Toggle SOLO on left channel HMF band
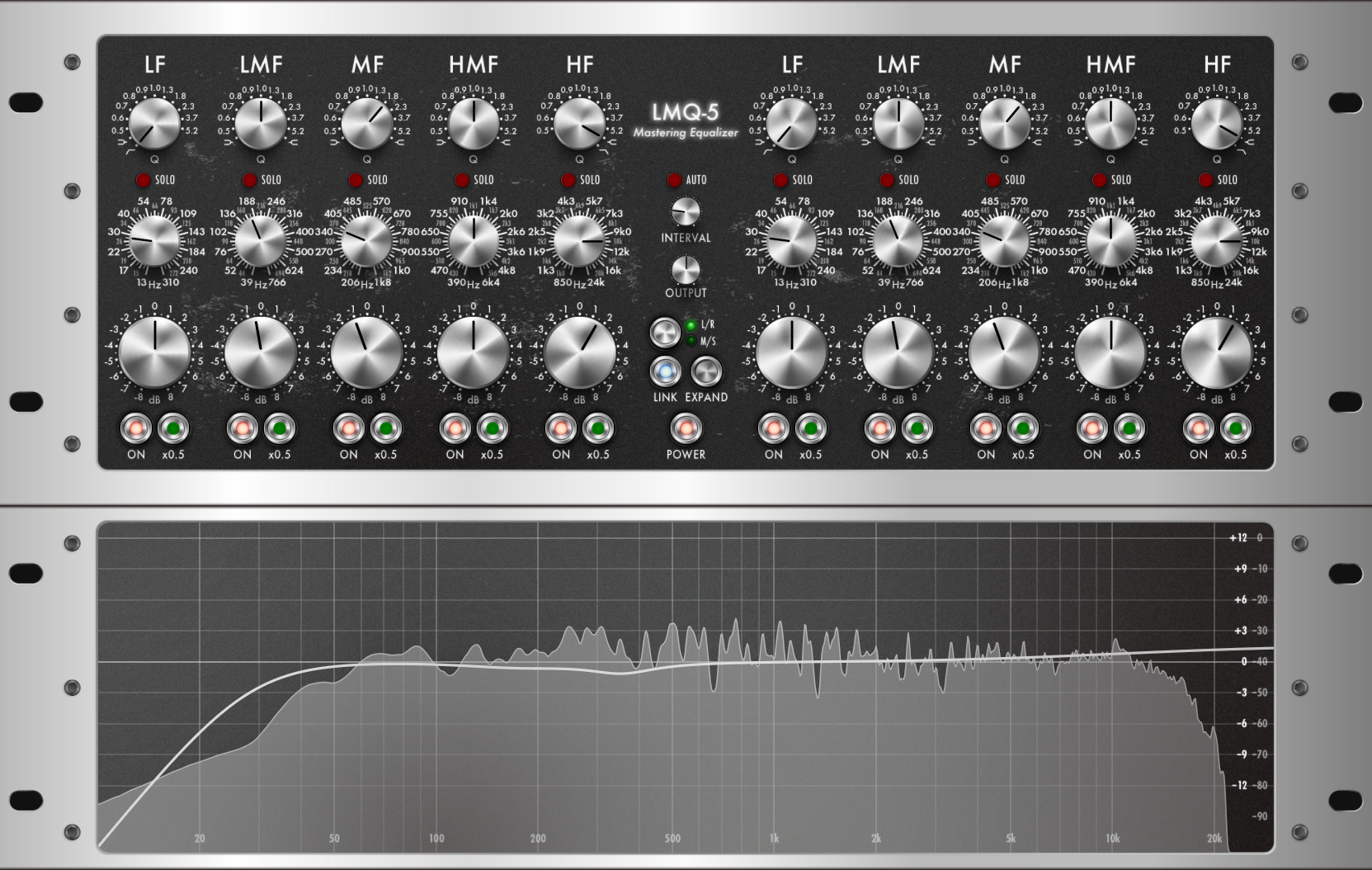This screenshot has height=870, width=1372. (462, 180)
